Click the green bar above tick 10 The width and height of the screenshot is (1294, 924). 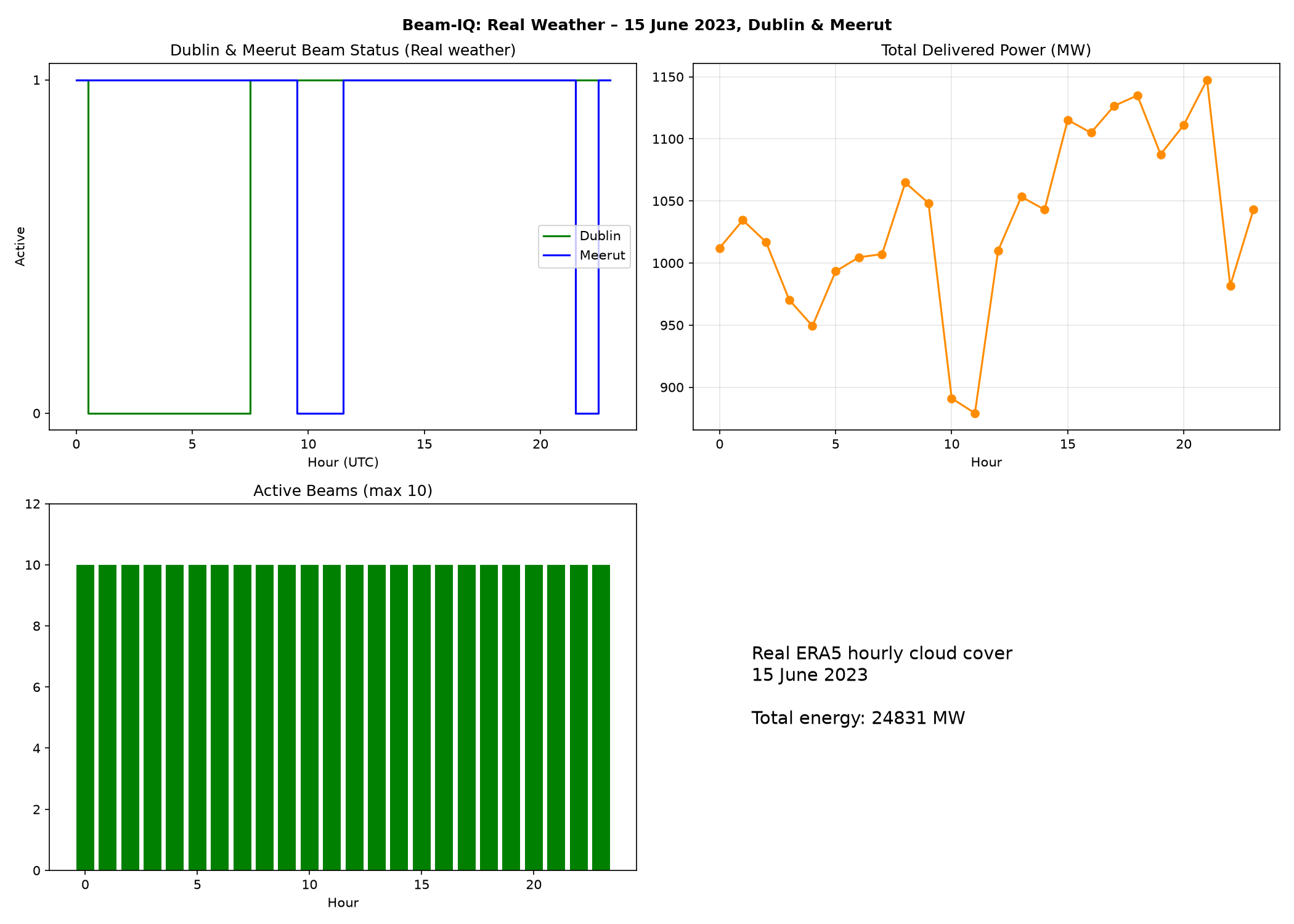(x=309, y=718)
